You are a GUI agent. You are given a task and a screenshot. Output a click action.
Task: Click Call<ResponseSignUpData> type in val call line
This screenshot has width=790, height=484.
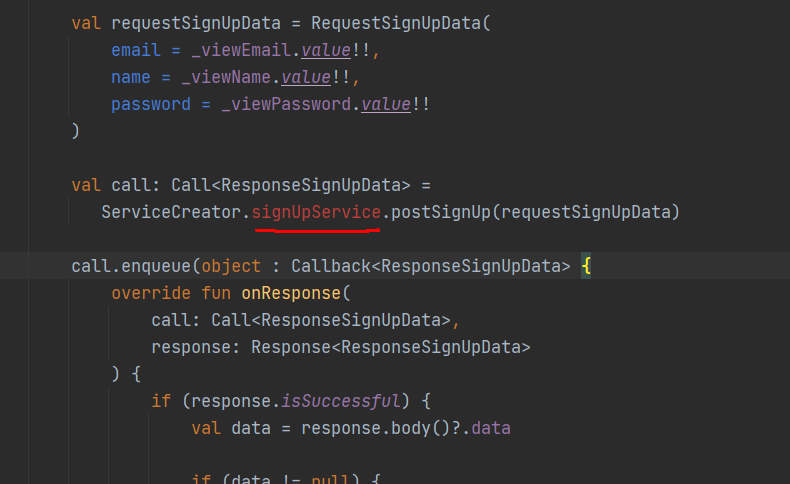(x=291, y=185)
